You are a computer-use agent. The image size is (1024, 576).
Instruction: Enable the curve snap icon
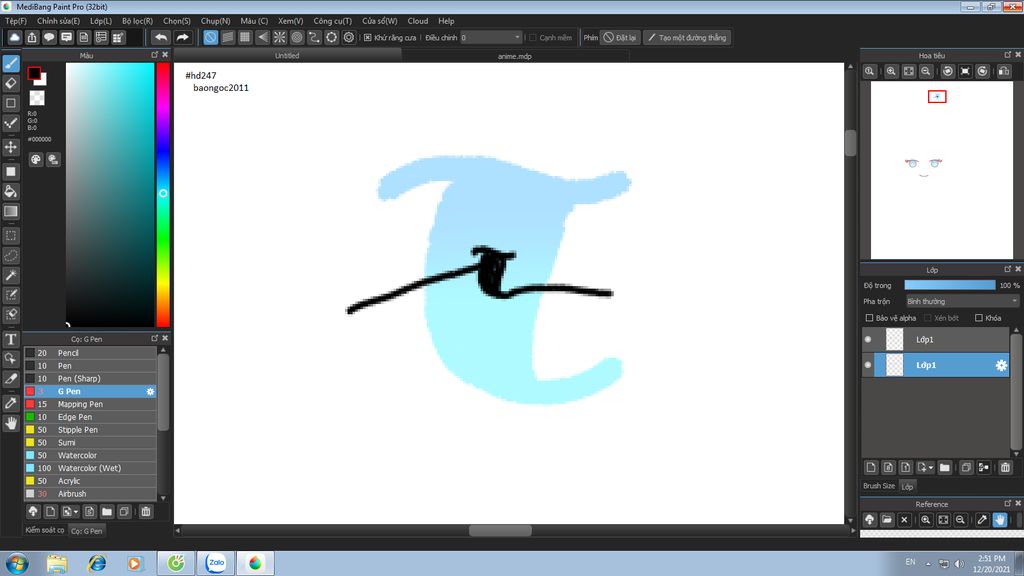pos(314,37)
